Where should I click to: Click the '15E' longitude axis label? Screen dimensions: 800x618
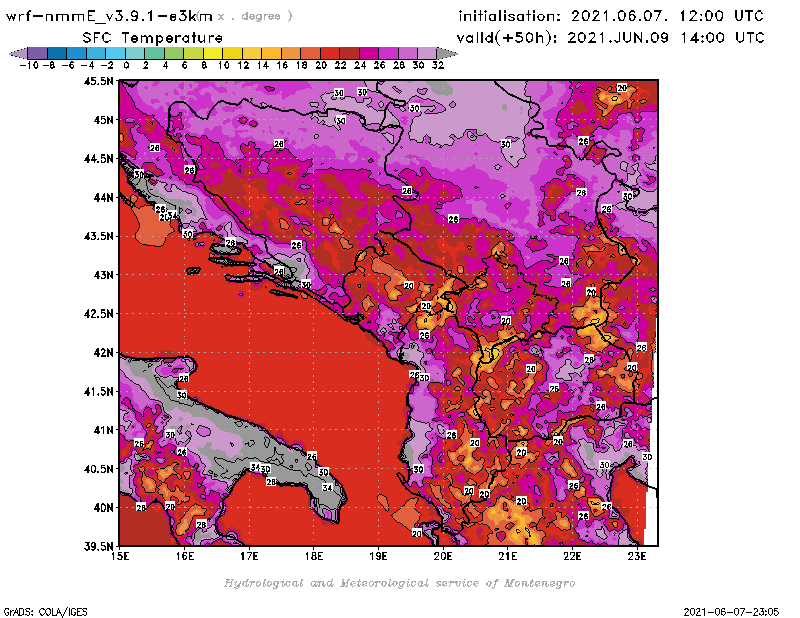tap(121, 555)
